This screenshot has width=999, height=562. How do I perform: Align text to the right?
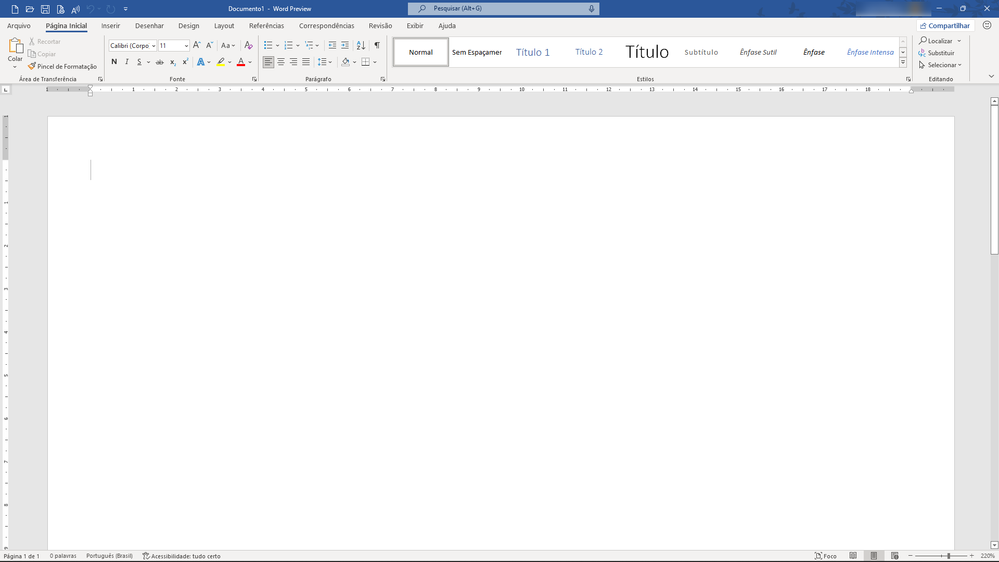[x=294, y=62]
